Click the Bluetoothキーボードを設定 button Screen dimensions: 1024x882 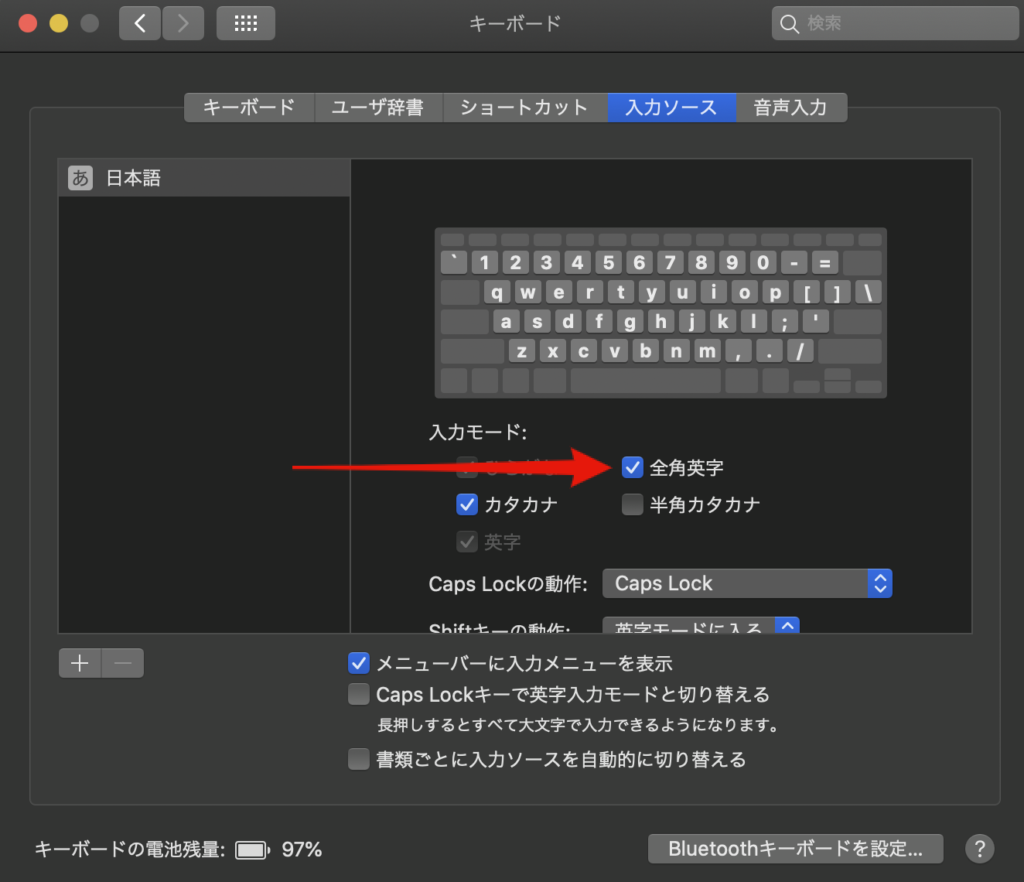click(x=795, y=848)
